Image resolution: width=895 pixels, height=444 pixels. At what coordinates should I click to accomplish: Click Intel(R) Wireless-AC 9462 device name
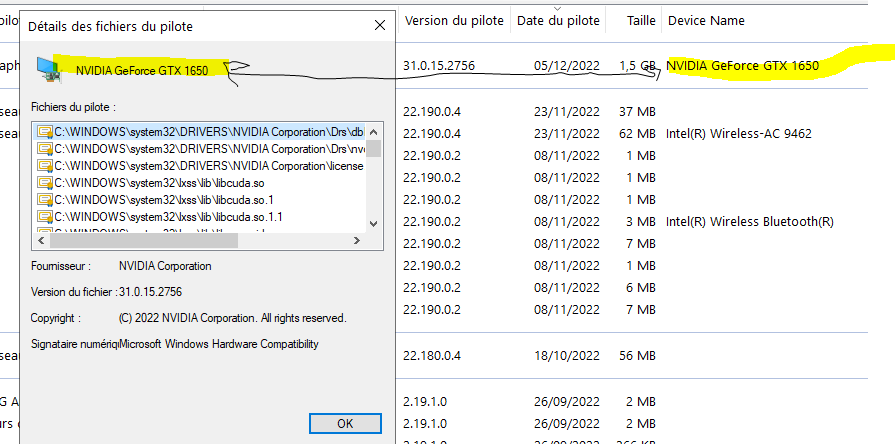pos(739,134)
